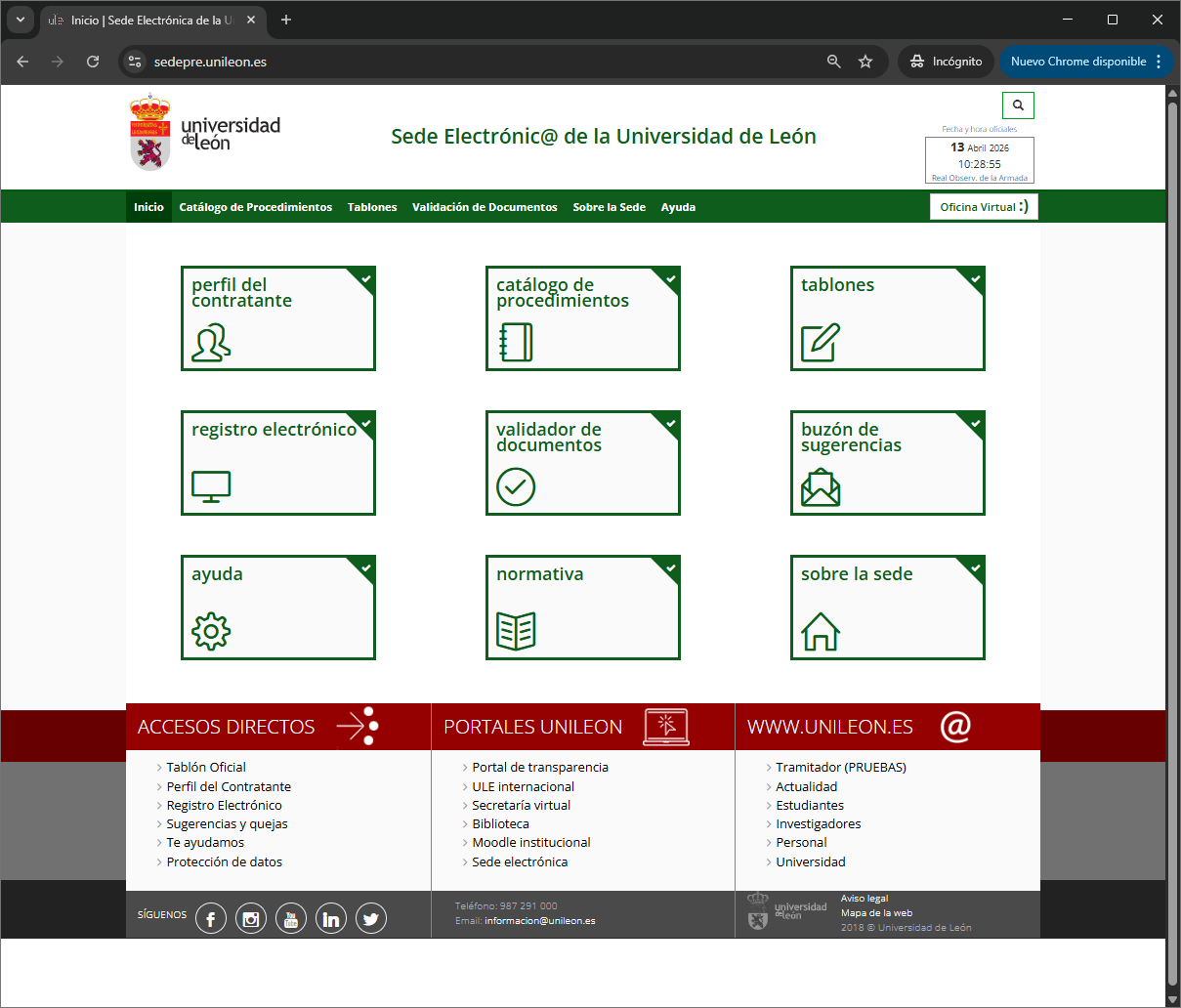
Task: Open Estudiantes link
Action: 810,805
